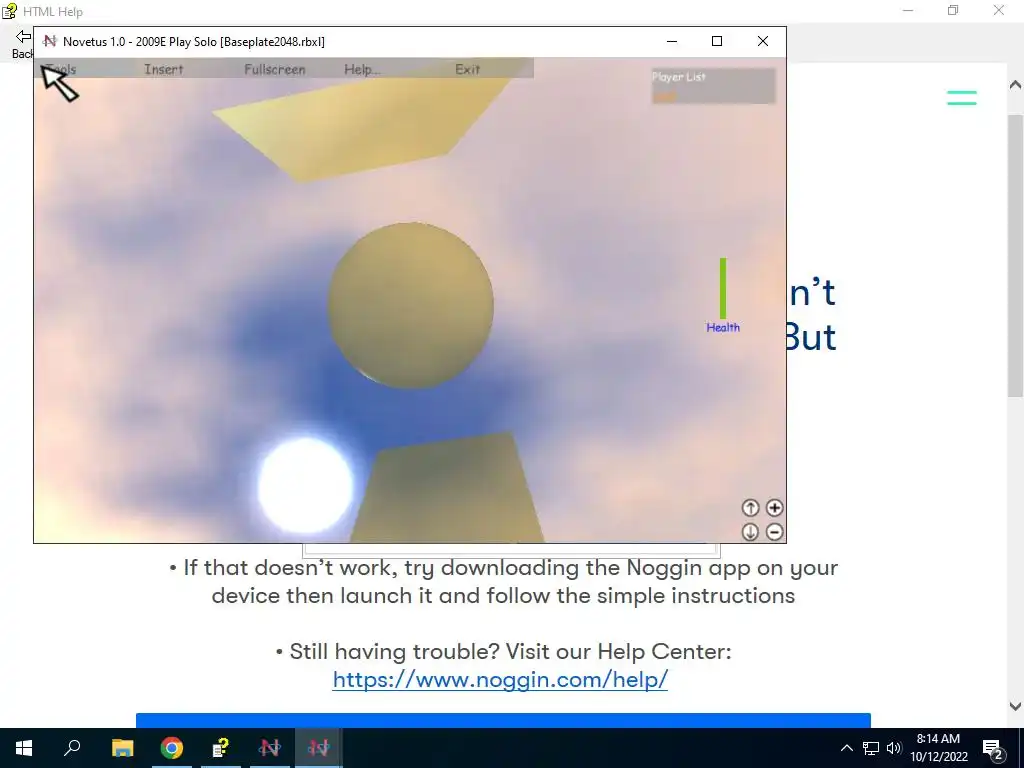Open the teal hamburger menu icon
The height and width of the screenshot is (768, 1024).
tap(962, 97)
